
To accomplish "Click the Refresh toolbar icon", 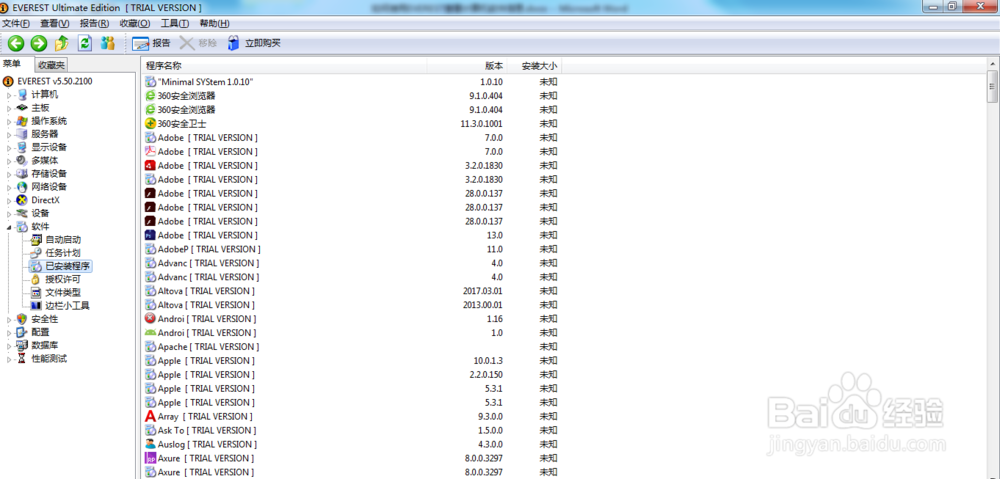I will tap(85, 43).
